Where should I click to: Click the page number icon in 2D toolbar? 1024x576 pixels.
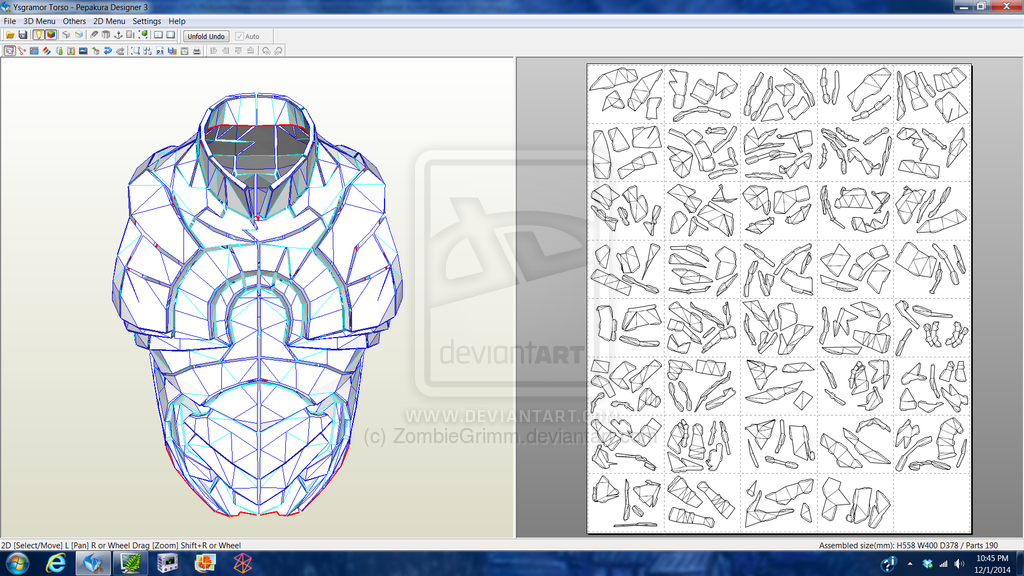coord(160,50)
